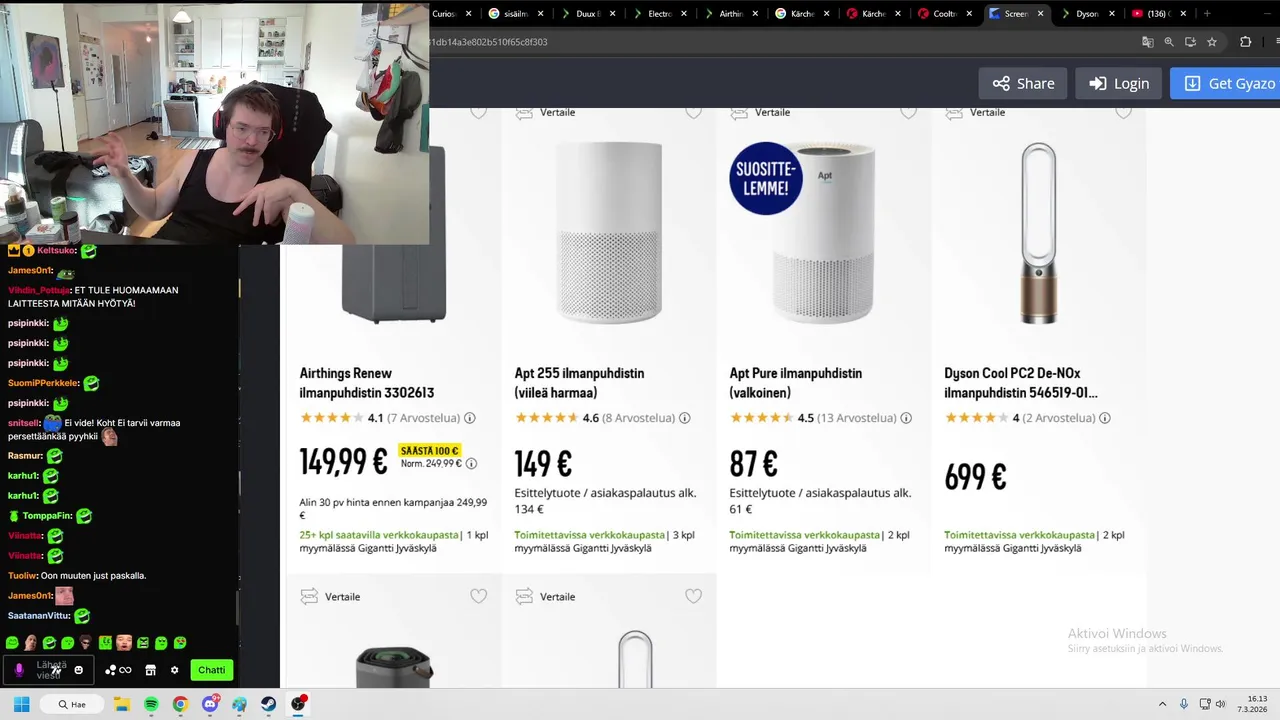The height and width of the screenshot is (720, 1280).
Task: Open chat settings gear icon
Action: pyautogui.click(x=174, y=670)
